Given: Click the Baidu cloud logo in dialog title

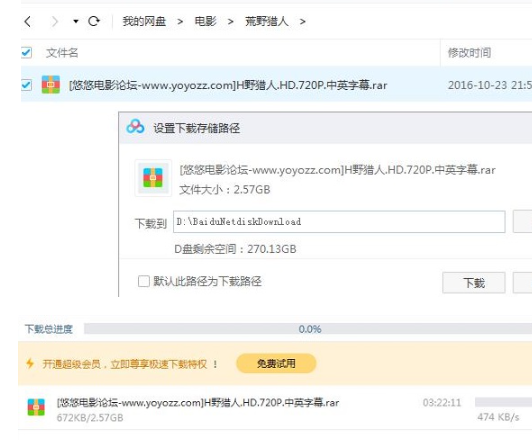Looking at the screenshot, I should pyautogui.click(x=135, y=127).
